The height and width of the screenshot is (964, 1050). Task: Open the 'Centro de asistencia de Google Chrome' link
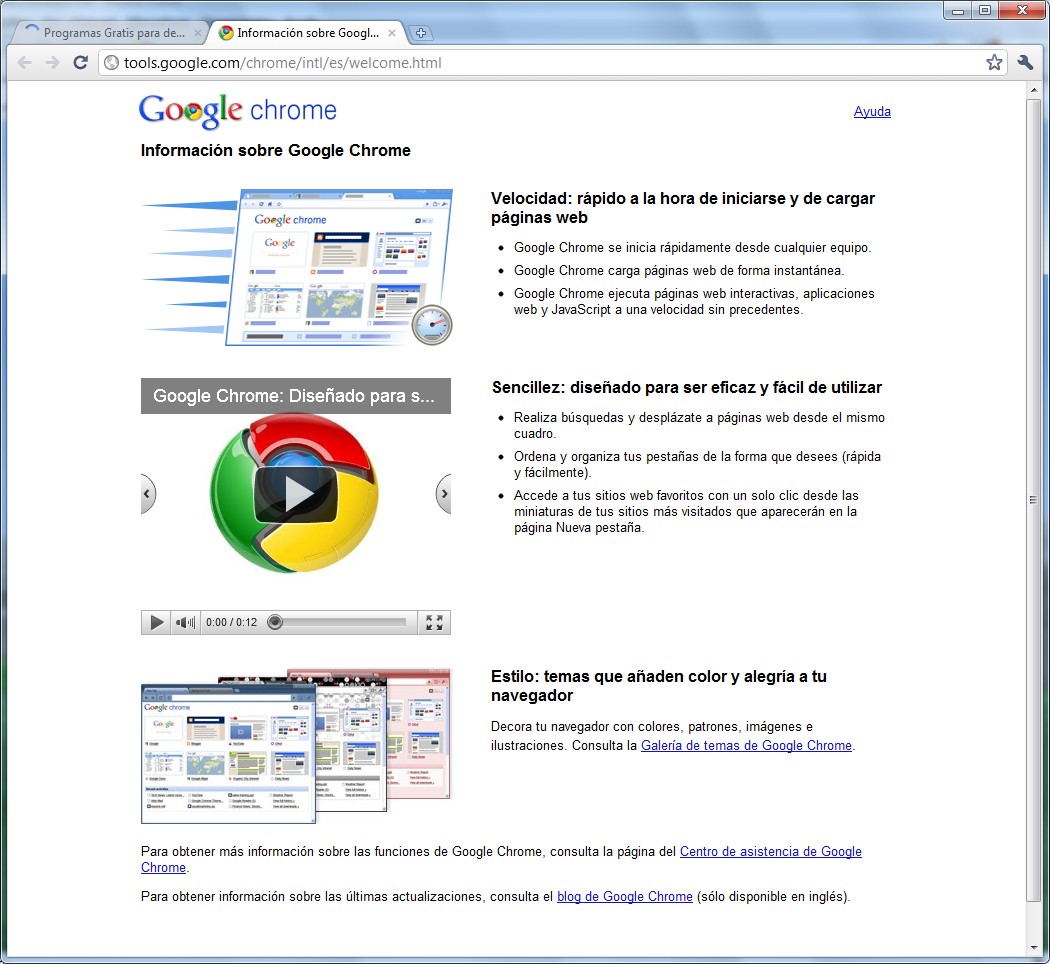click(770, 852)
